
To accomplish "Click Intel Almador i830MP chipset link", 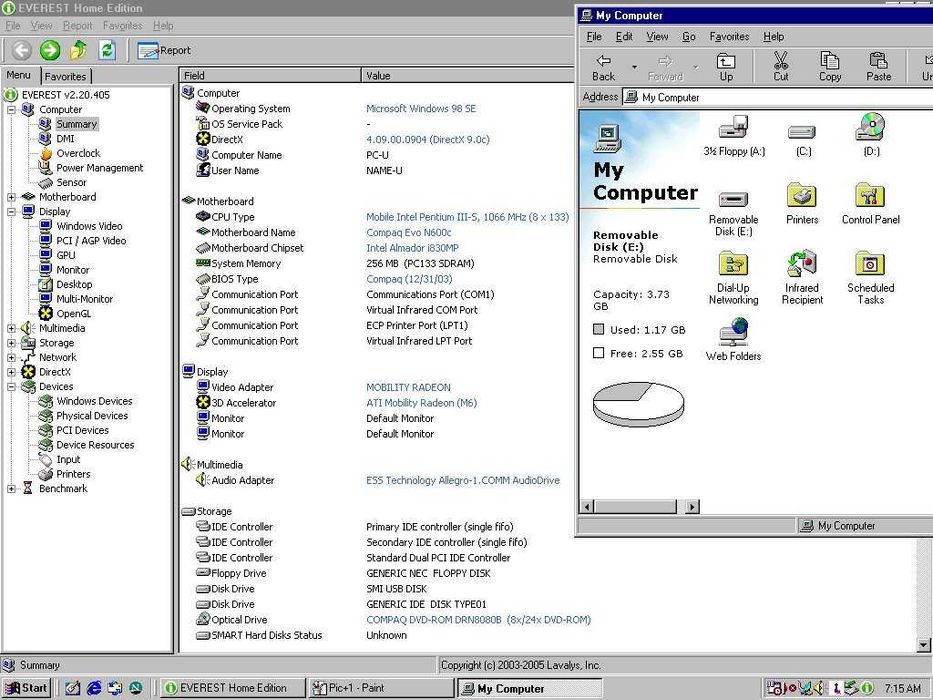I will click(x=412, y=248).
